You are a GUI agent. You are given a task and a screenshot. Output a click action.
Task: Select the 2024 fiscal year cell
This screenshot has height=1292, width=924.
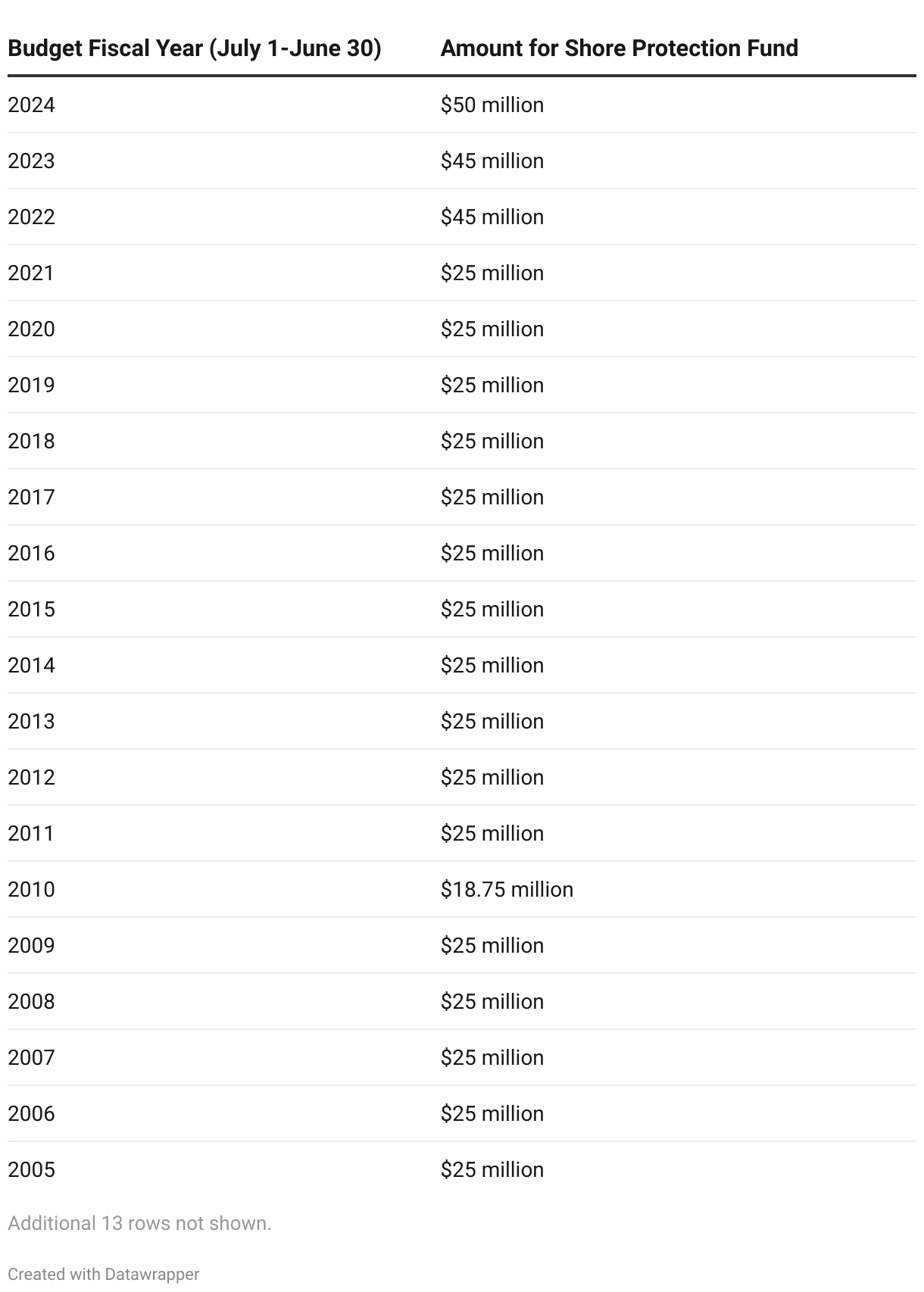pyautogui.click(x=32, y=105)
